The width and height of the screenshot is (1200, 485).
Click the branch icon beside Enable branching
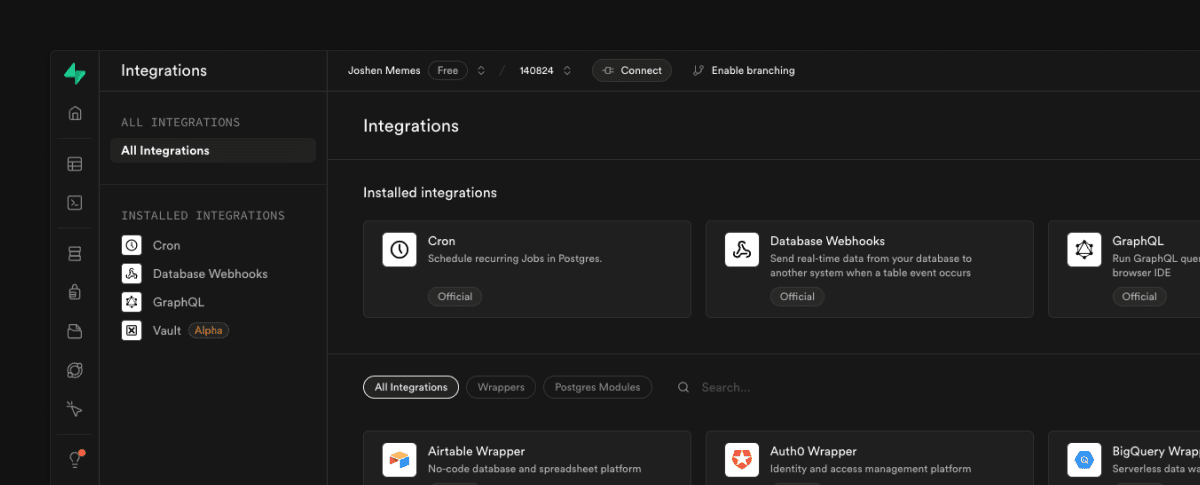698,71
